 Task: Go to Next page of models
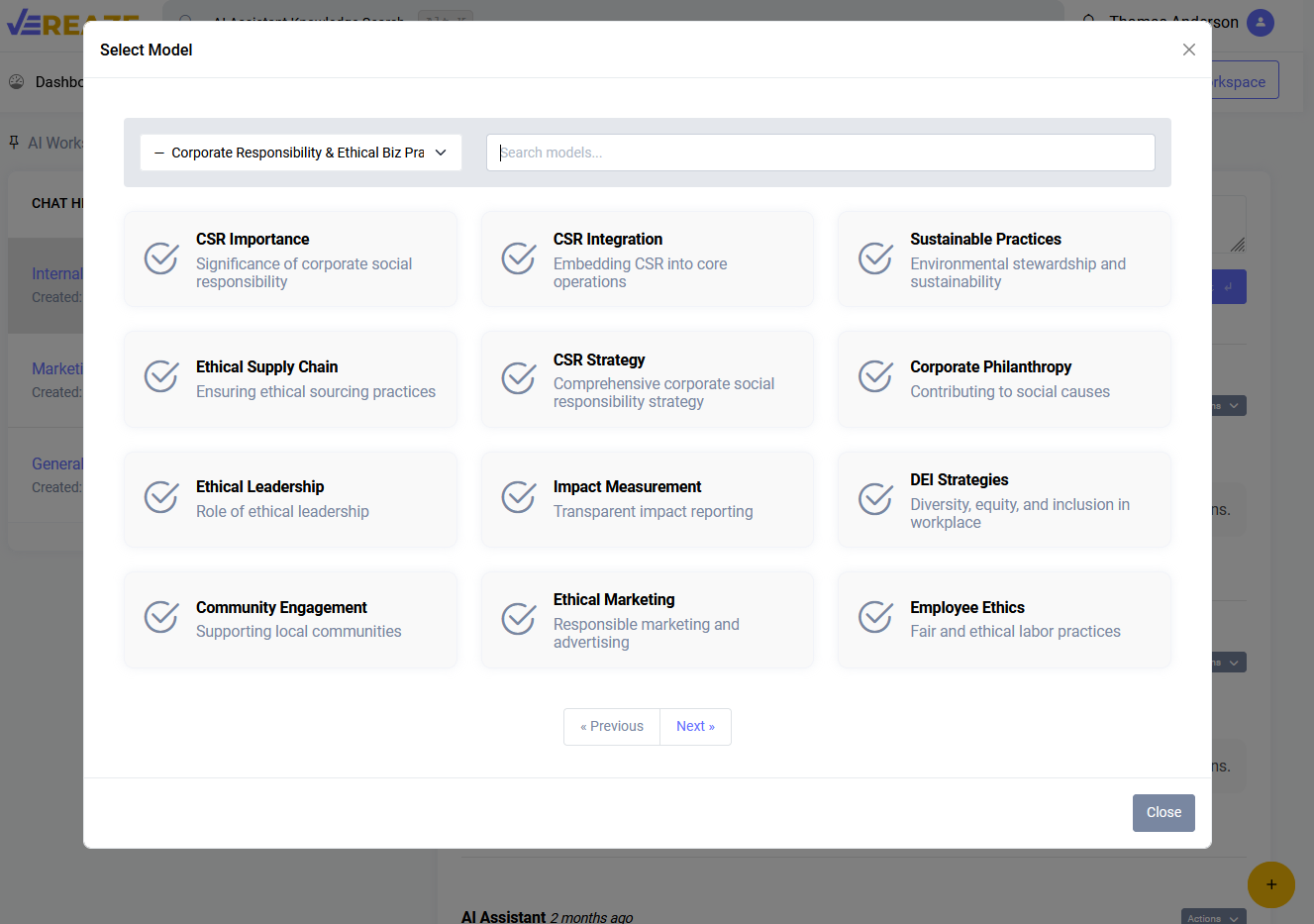[x=695, y=727]
